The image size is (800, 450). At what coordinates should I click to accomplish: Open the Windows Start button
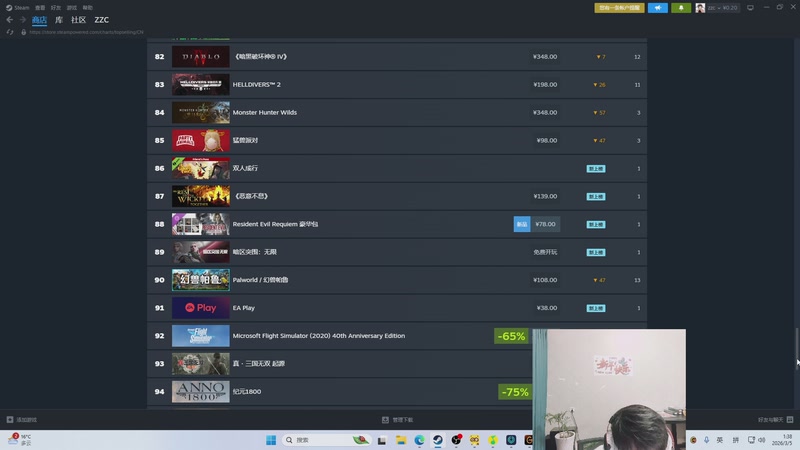click(271, 440)
